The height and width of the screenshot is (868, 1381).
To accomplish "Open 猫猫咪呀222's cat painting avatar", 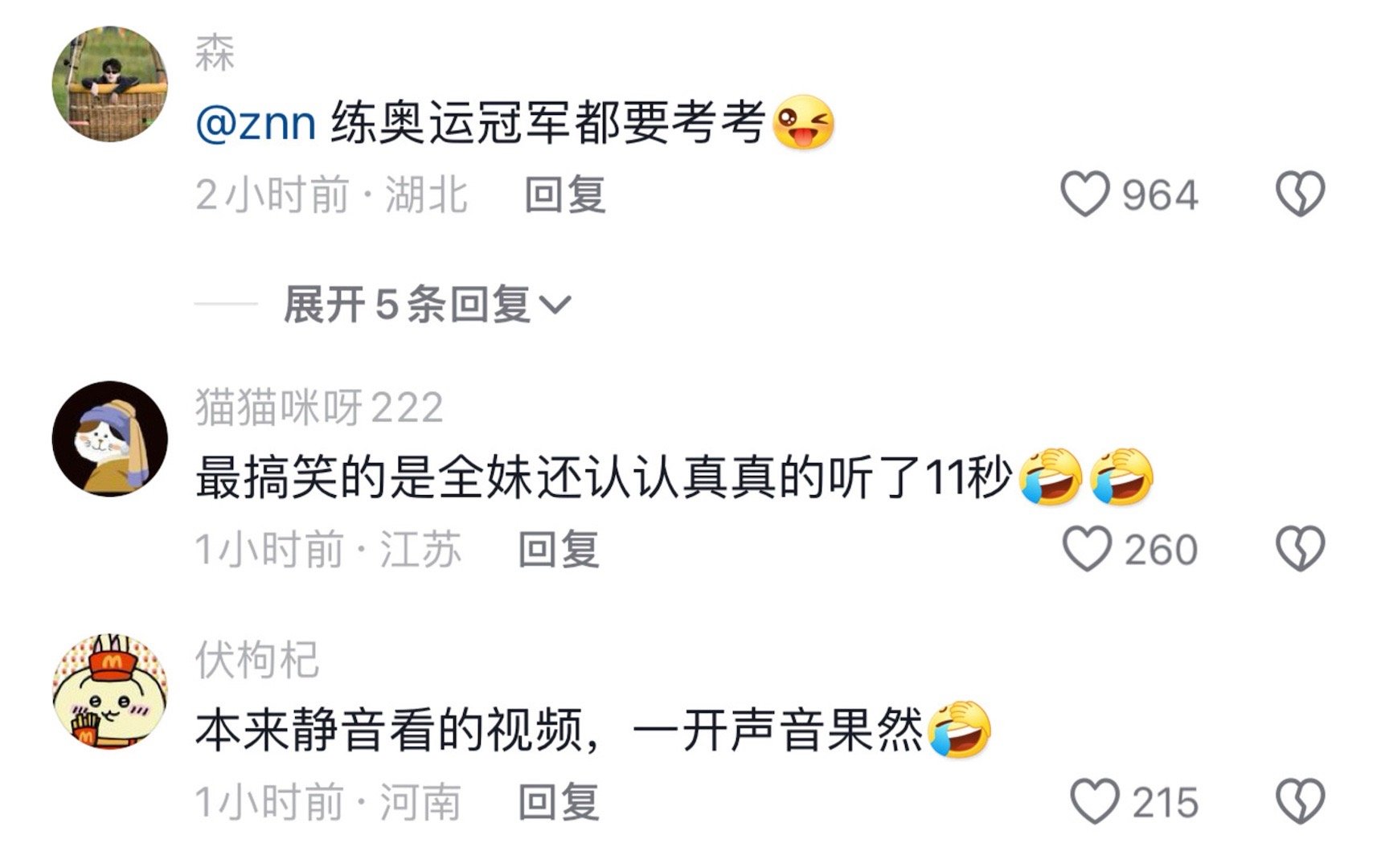I will click(110, 439).
